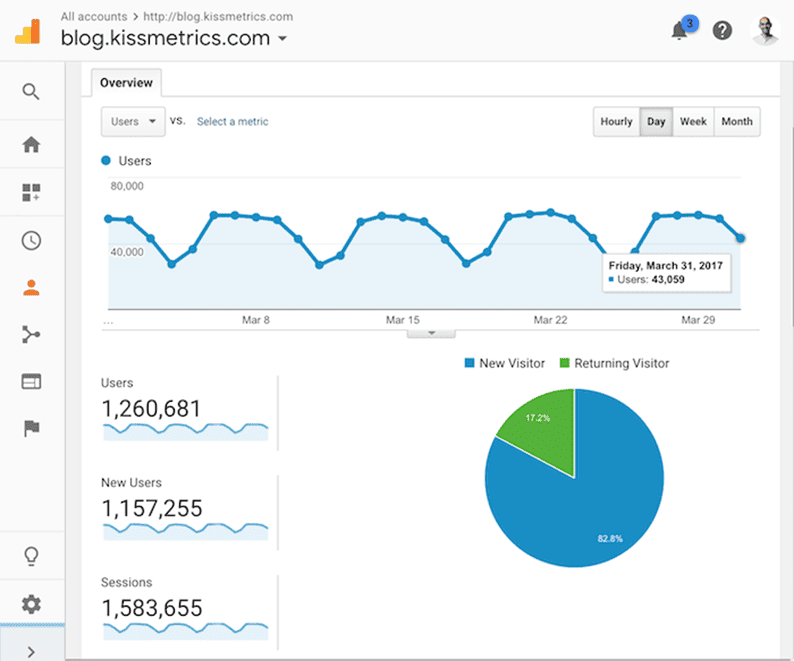The width and height of the screenshot is (794, 661).
Task: Go to Home in the sidebar
Action: (x=31, y=145)
